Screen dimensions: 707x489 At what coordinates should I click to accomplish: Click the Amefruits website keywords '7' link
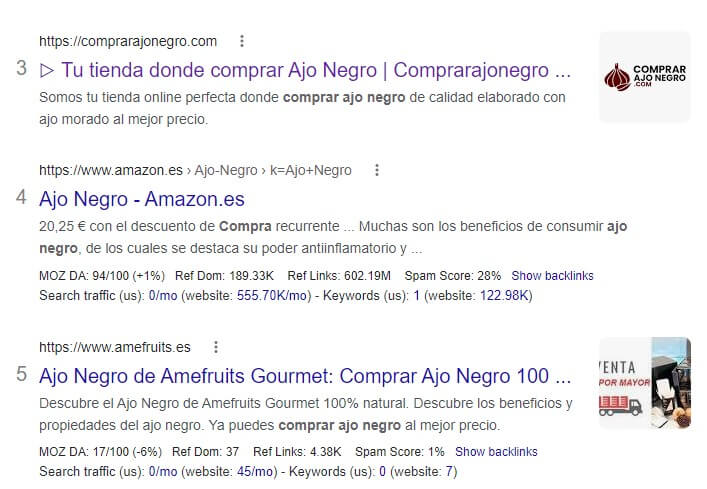449,472
